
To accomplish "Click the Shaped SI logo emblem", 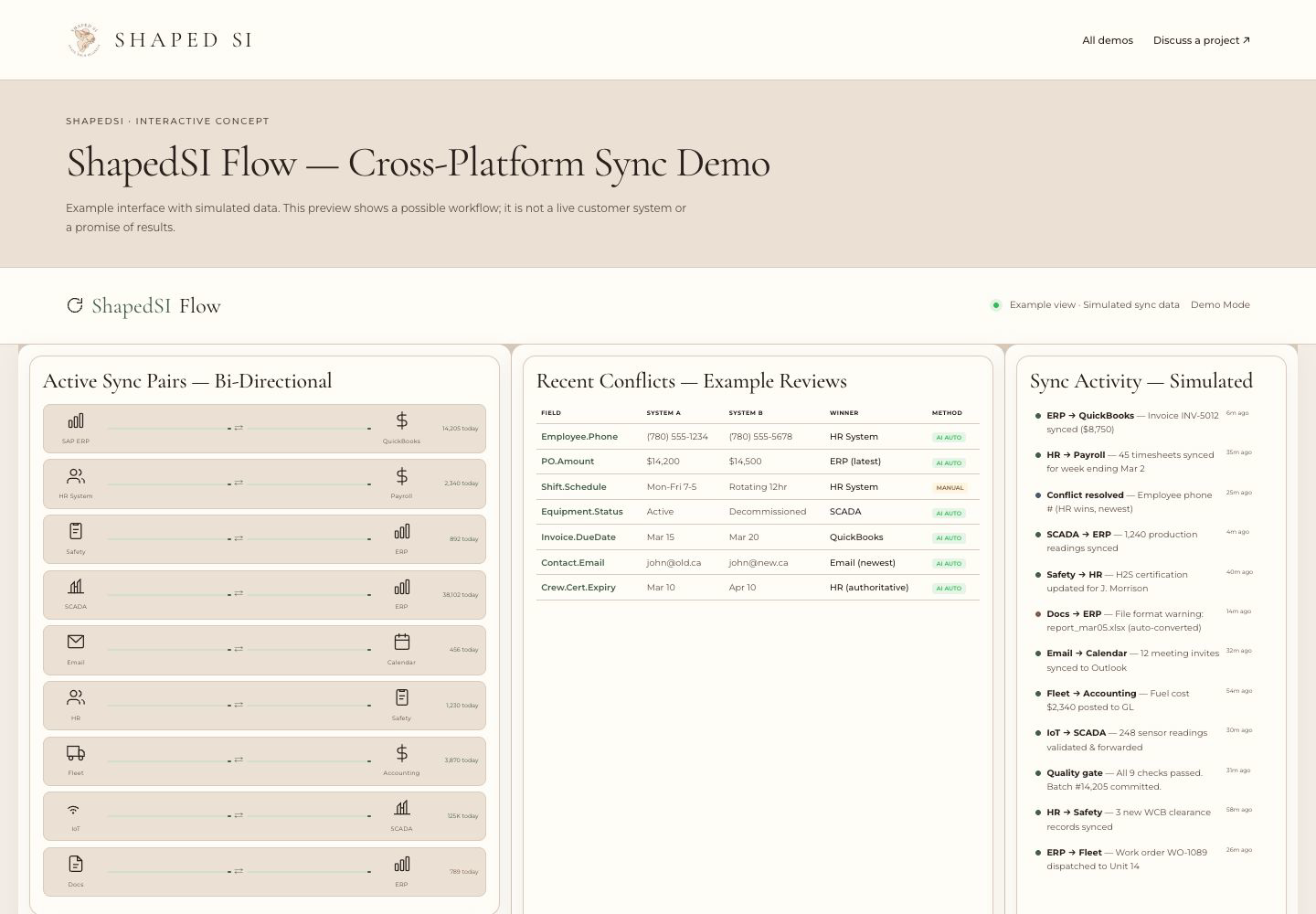I will (85, 40).
